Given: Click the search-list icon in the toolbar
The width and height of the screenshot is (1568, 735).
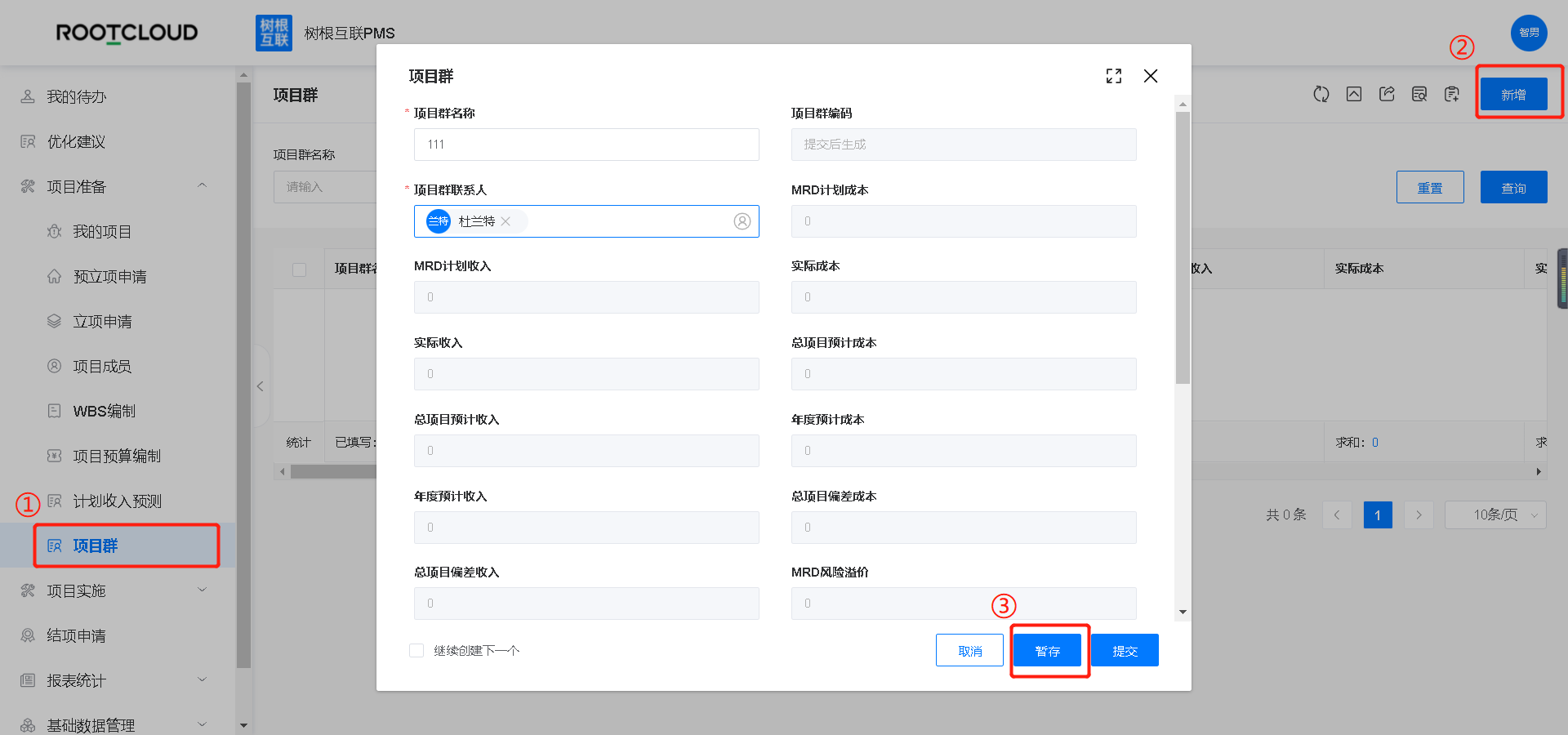Looking at the screenshot, I should tap(1419, 94).
